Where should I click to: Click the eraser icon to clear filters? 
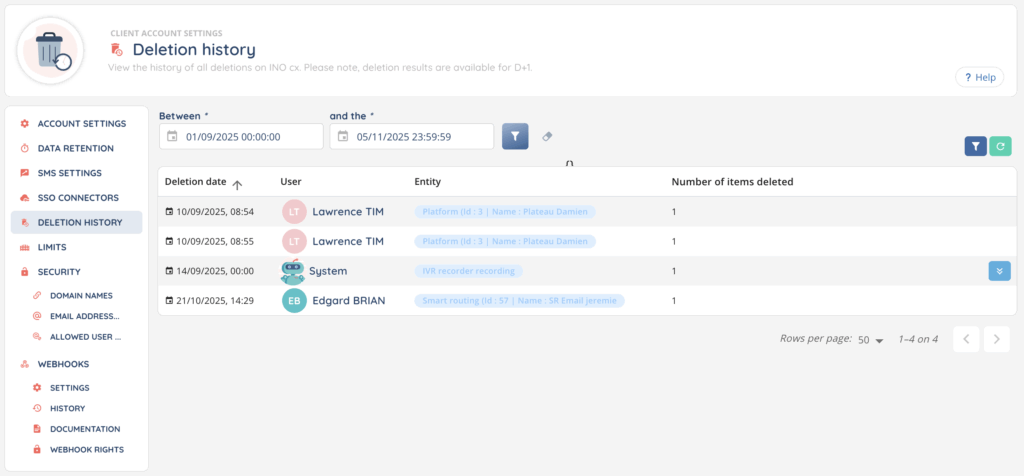coord(547,137)
